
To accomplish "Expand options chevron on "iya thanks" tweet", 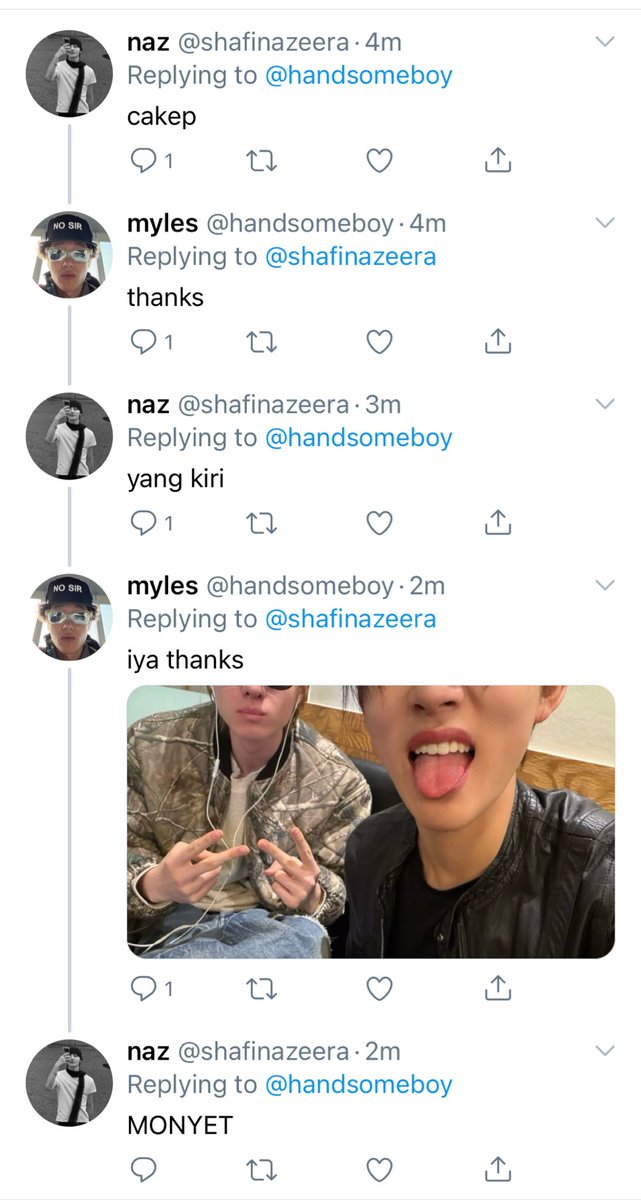I will tap(605, 584).
